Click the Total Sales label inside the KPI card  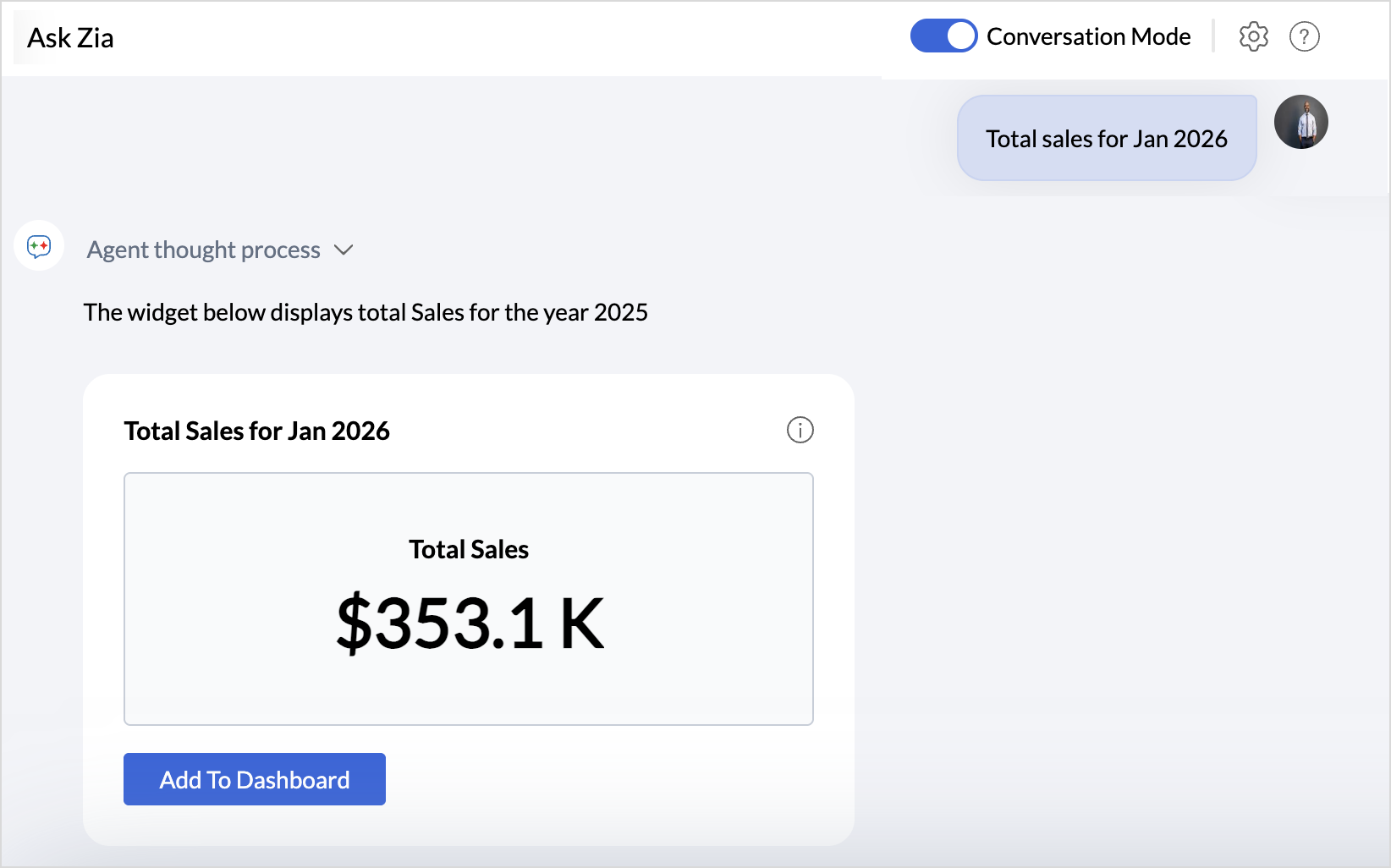tap(469, 549)
